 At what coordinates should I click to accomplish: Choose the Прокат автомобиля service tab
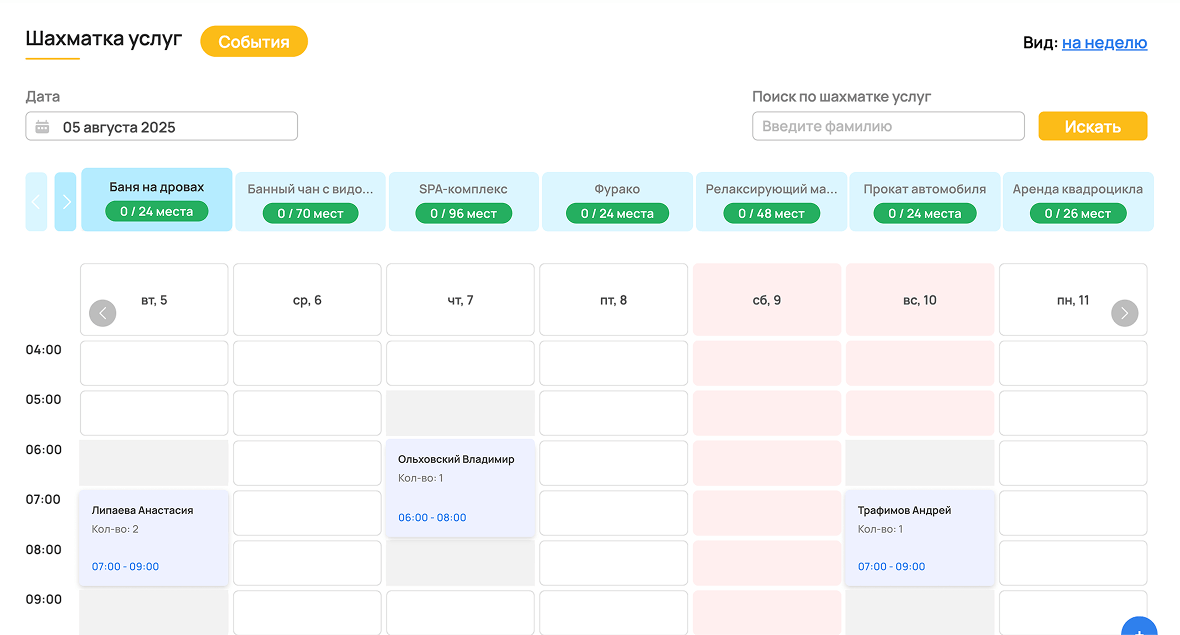coord(924,201)
